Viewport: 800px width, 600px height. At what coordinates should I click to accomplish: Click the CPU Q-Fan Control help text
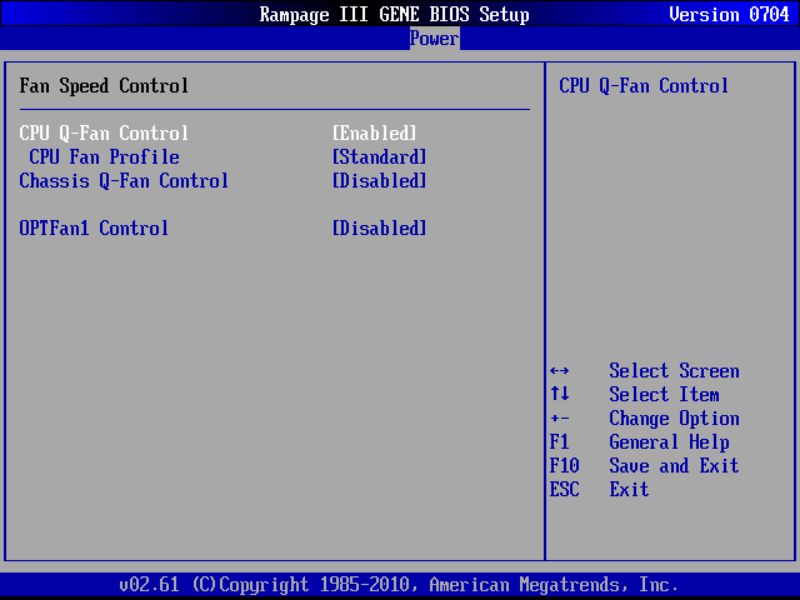click(x=643, y=86)
